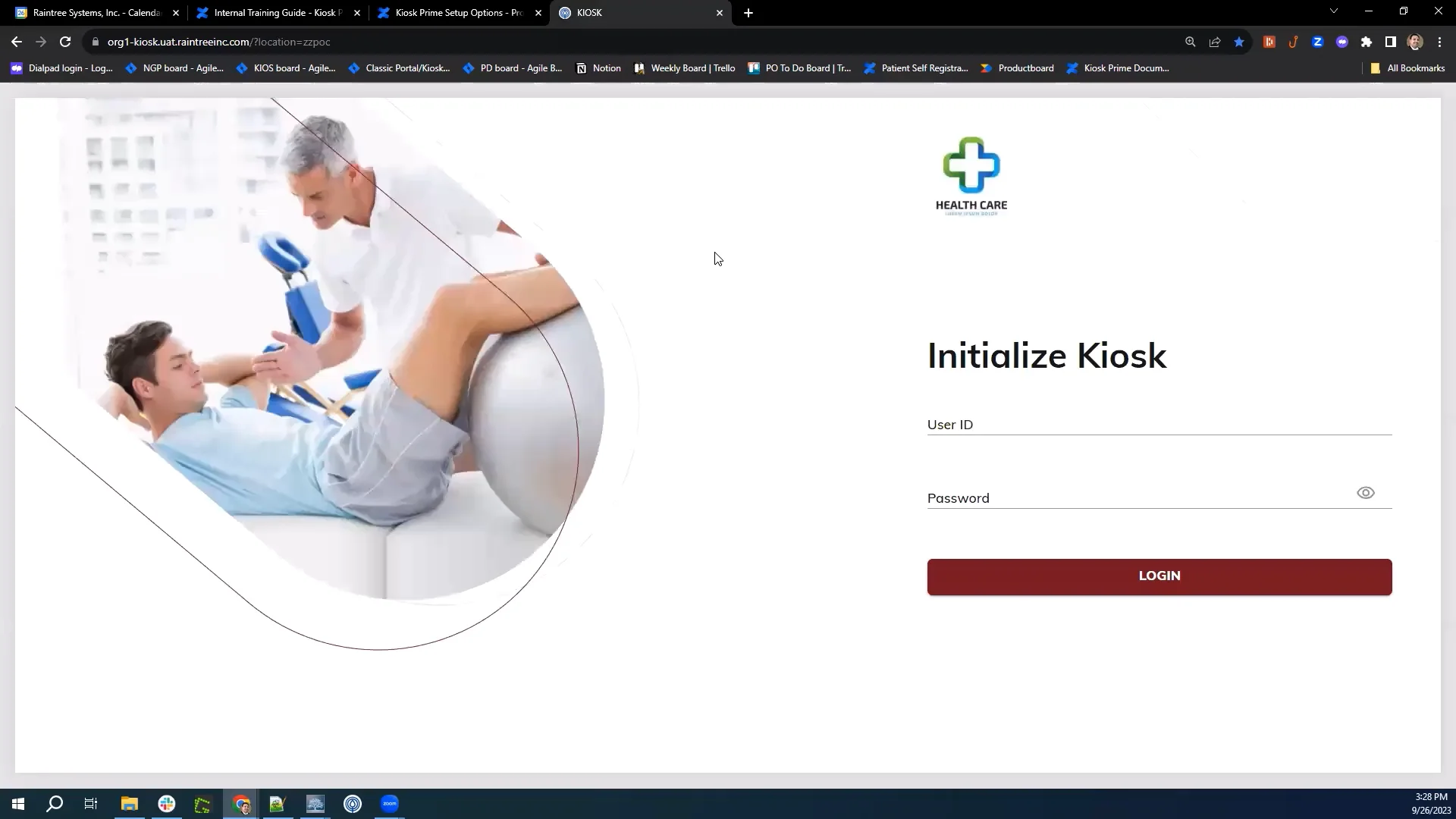The height and width of the screenshot is (819, 1456).
Task: Go forward in browser history
Action: 41,42
